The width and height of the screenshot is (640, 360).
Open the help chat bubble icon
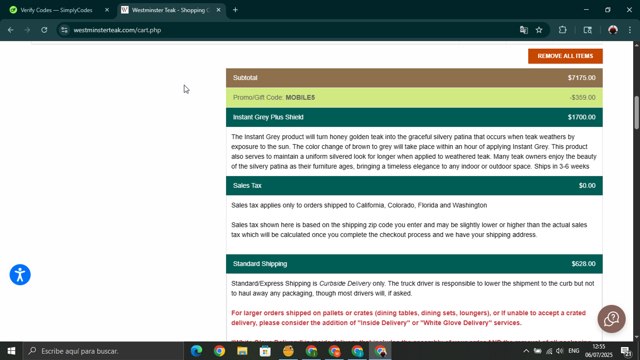611,319
